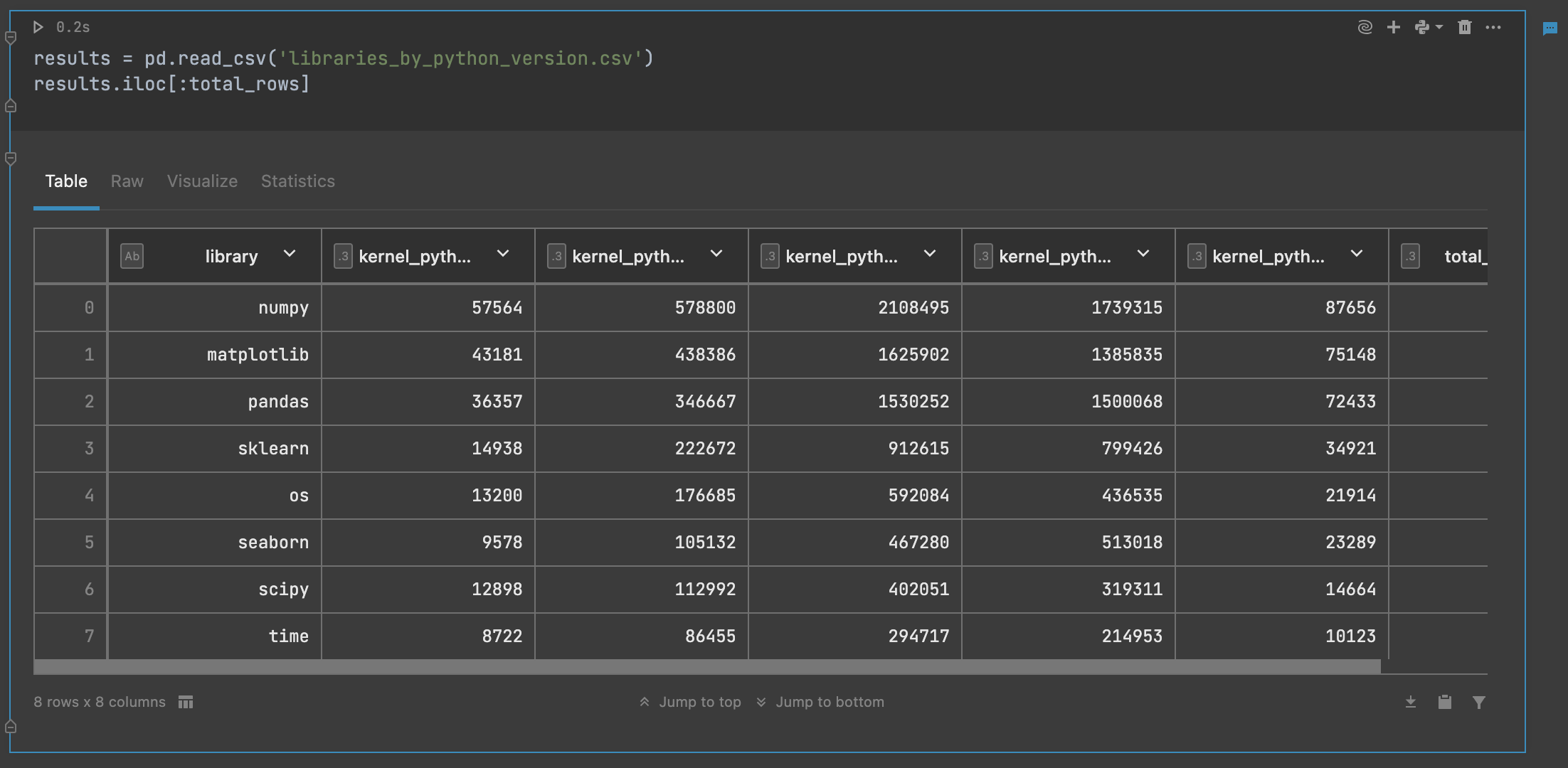The height and width of the screenshot is (768, 1568).
Task: Open the library column dropdown
Action: tap(290, 254)
